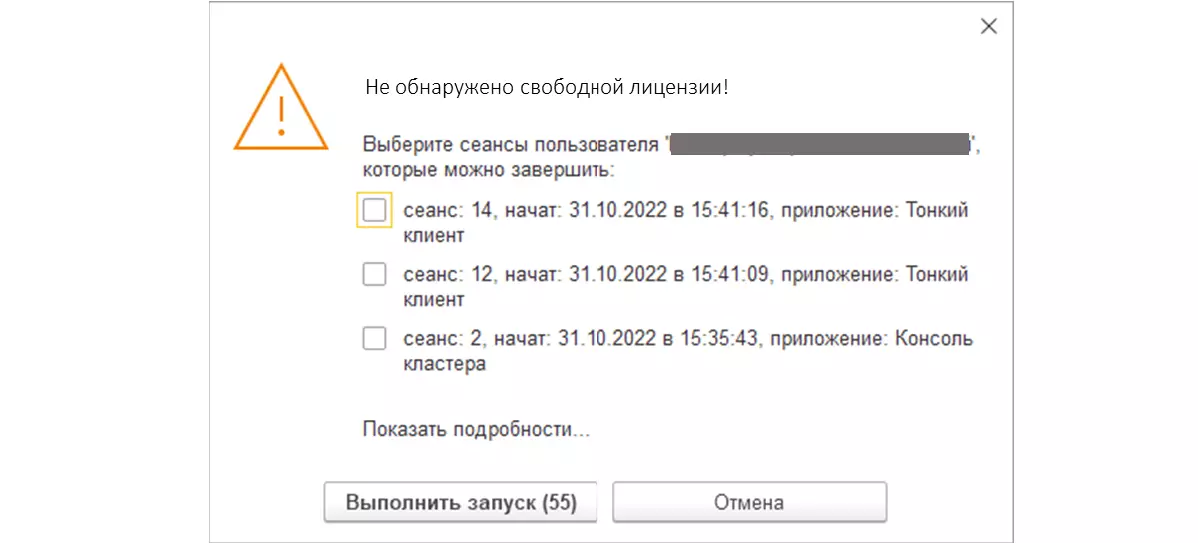Click the Отмена button
This screenshot has width=1198, height=543.
pyautogui.click(x=749, y=502)
